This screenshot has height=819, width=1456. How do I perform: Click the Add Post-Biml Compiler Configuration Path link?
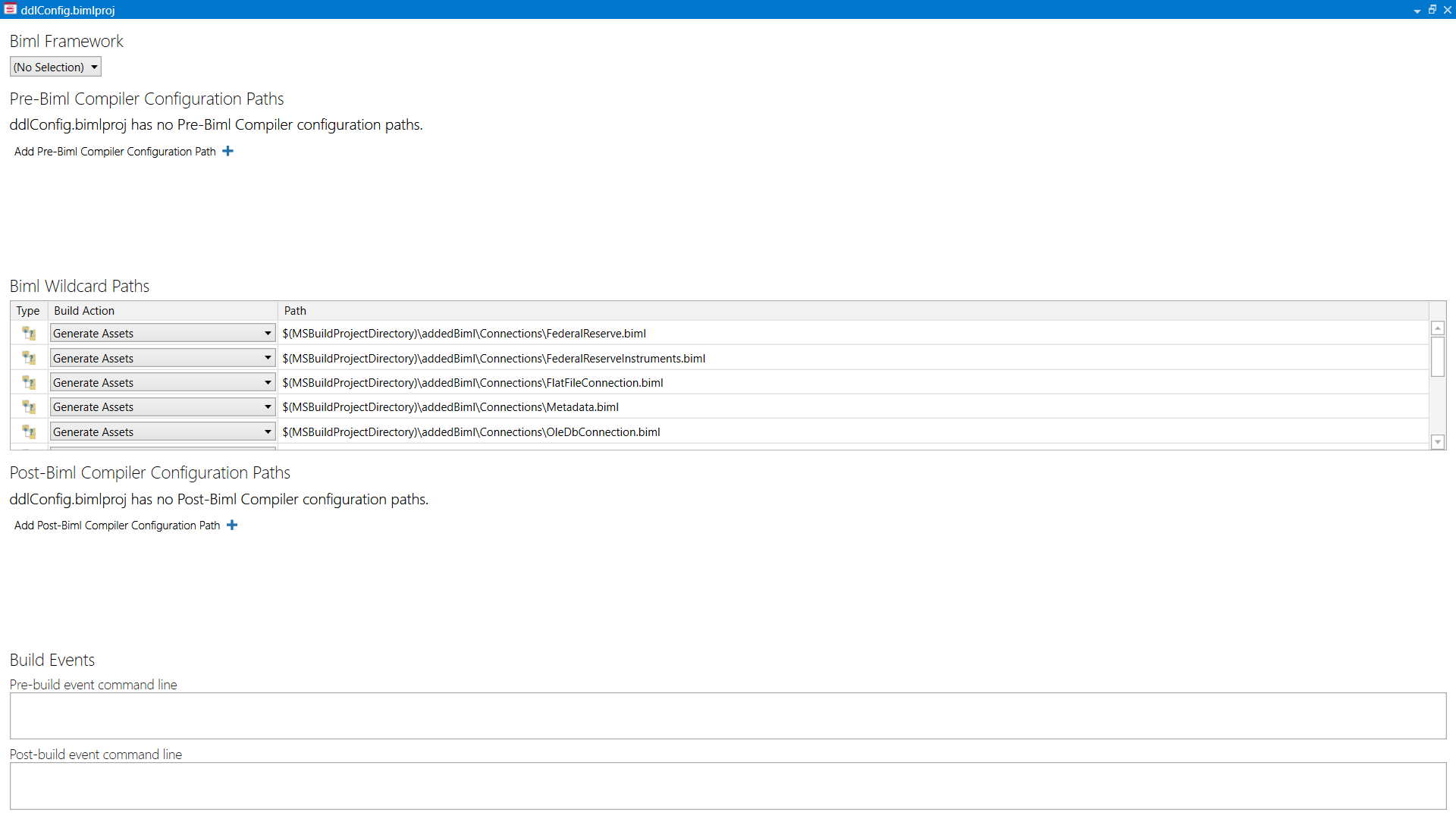[116, 525]
